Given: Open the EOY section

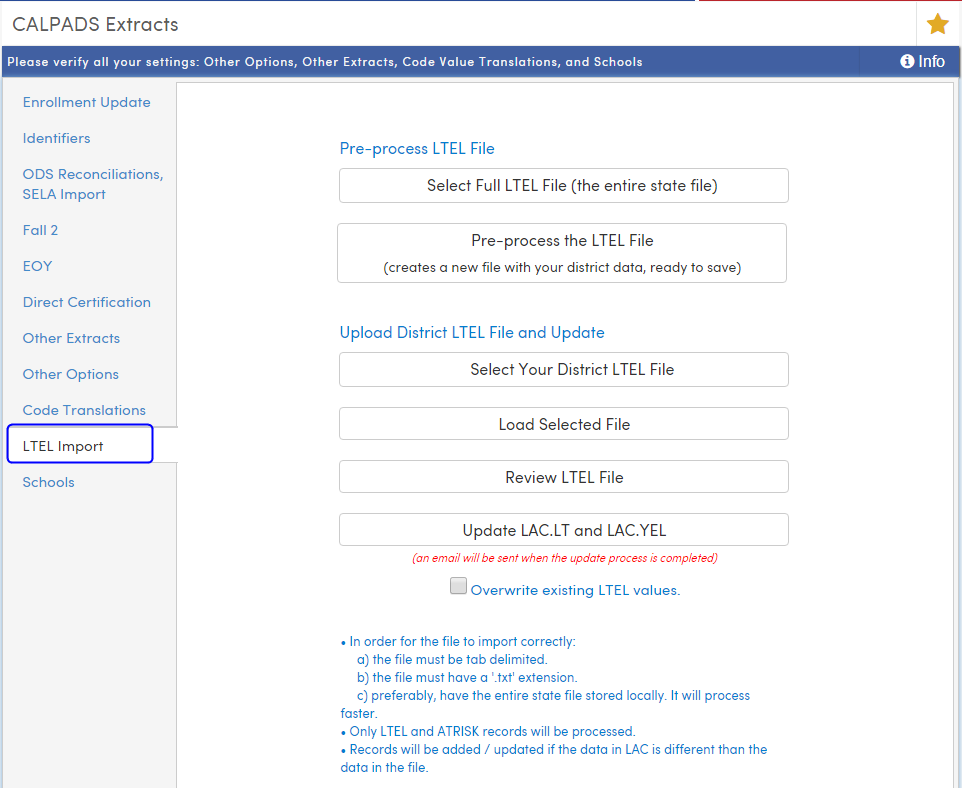Looking at the screenshot, I should [x=37, y=266].
